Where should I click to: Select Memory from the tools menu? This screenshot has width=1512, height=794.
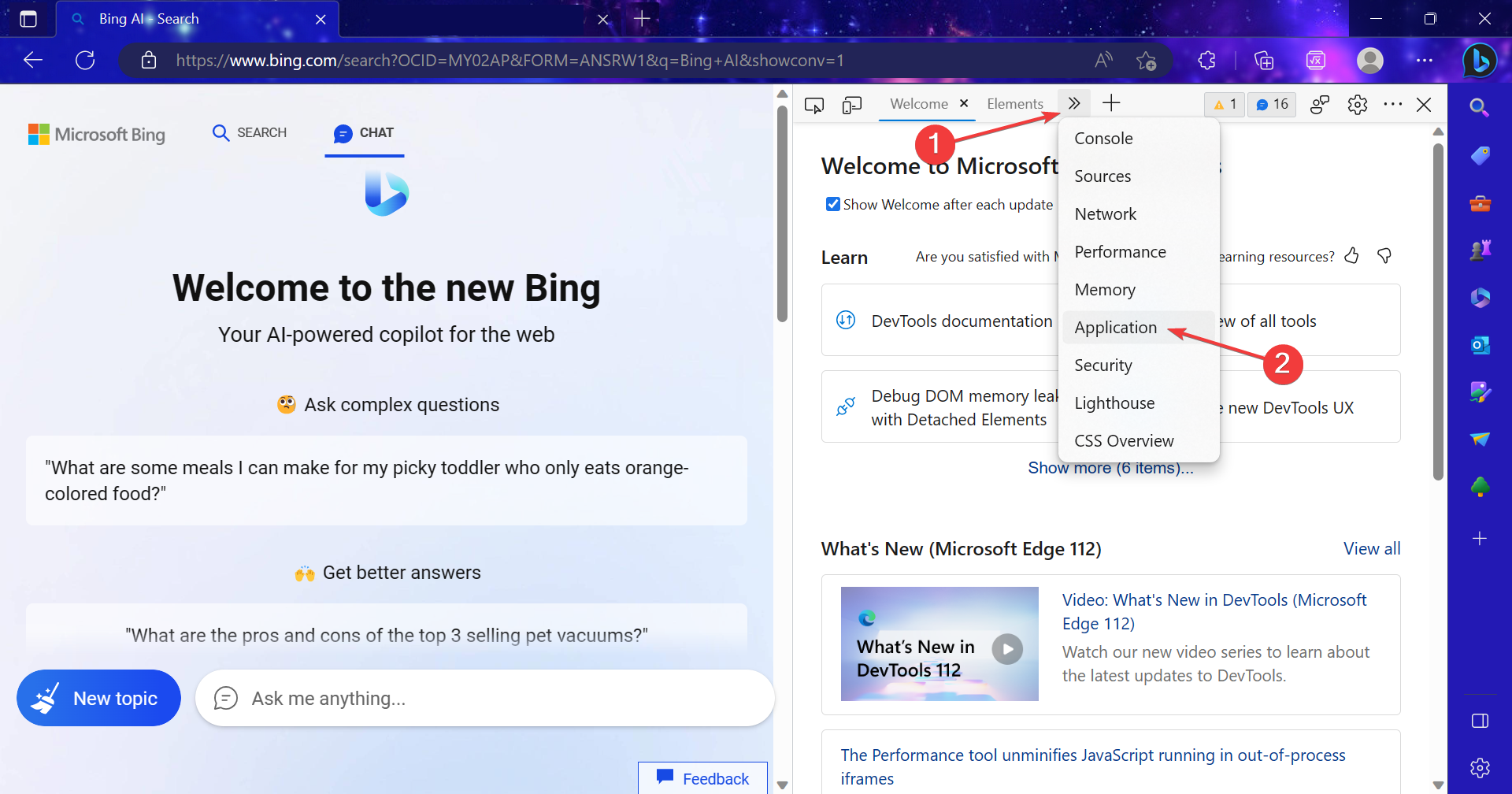[1140, 290]
